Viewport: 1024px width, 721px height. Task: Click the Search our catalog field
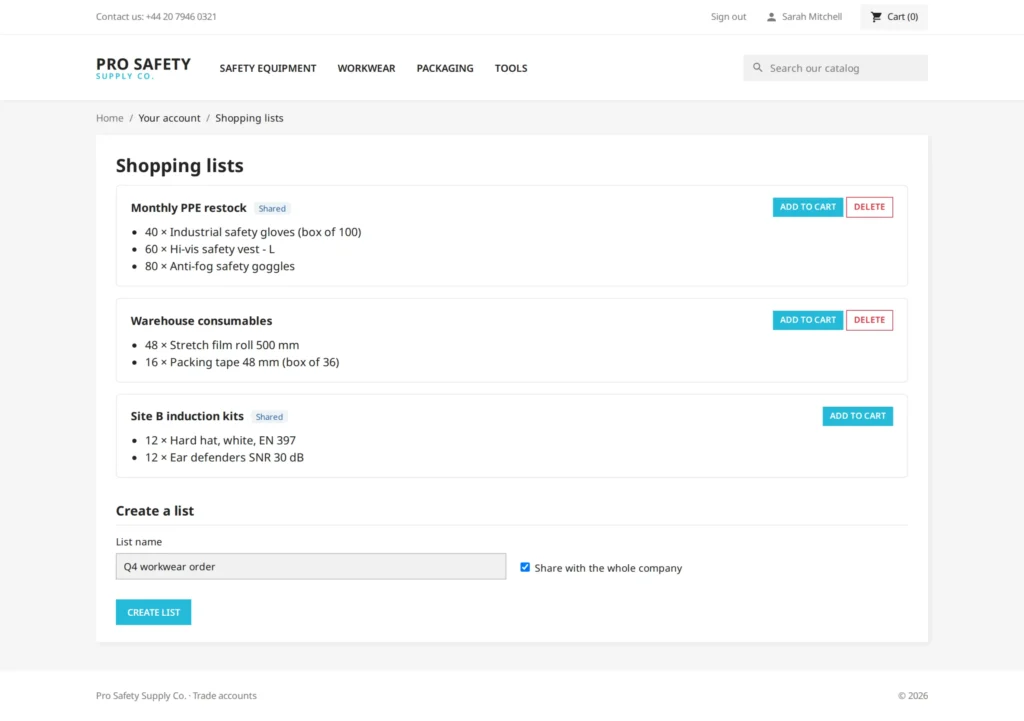tap(835, 68)
